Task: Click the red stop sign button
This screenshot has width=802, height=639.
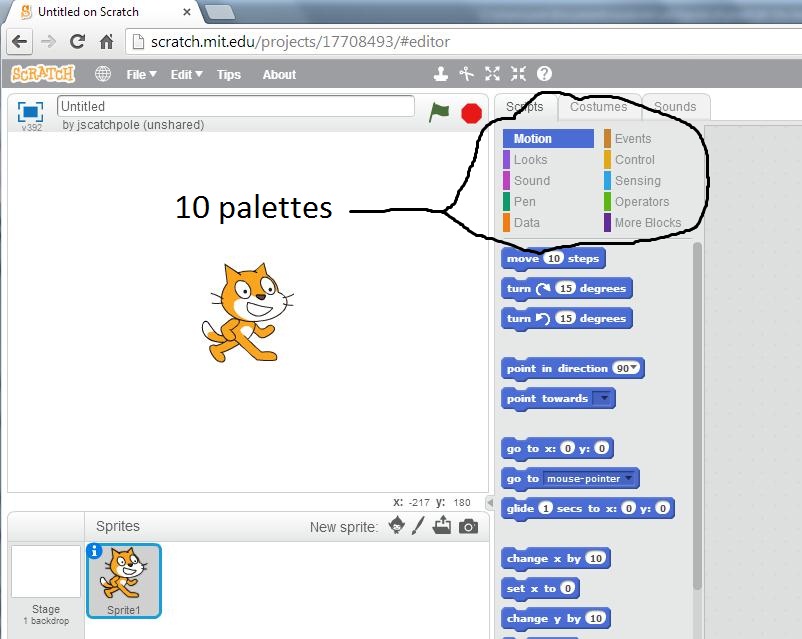Action: click(471, 113)
